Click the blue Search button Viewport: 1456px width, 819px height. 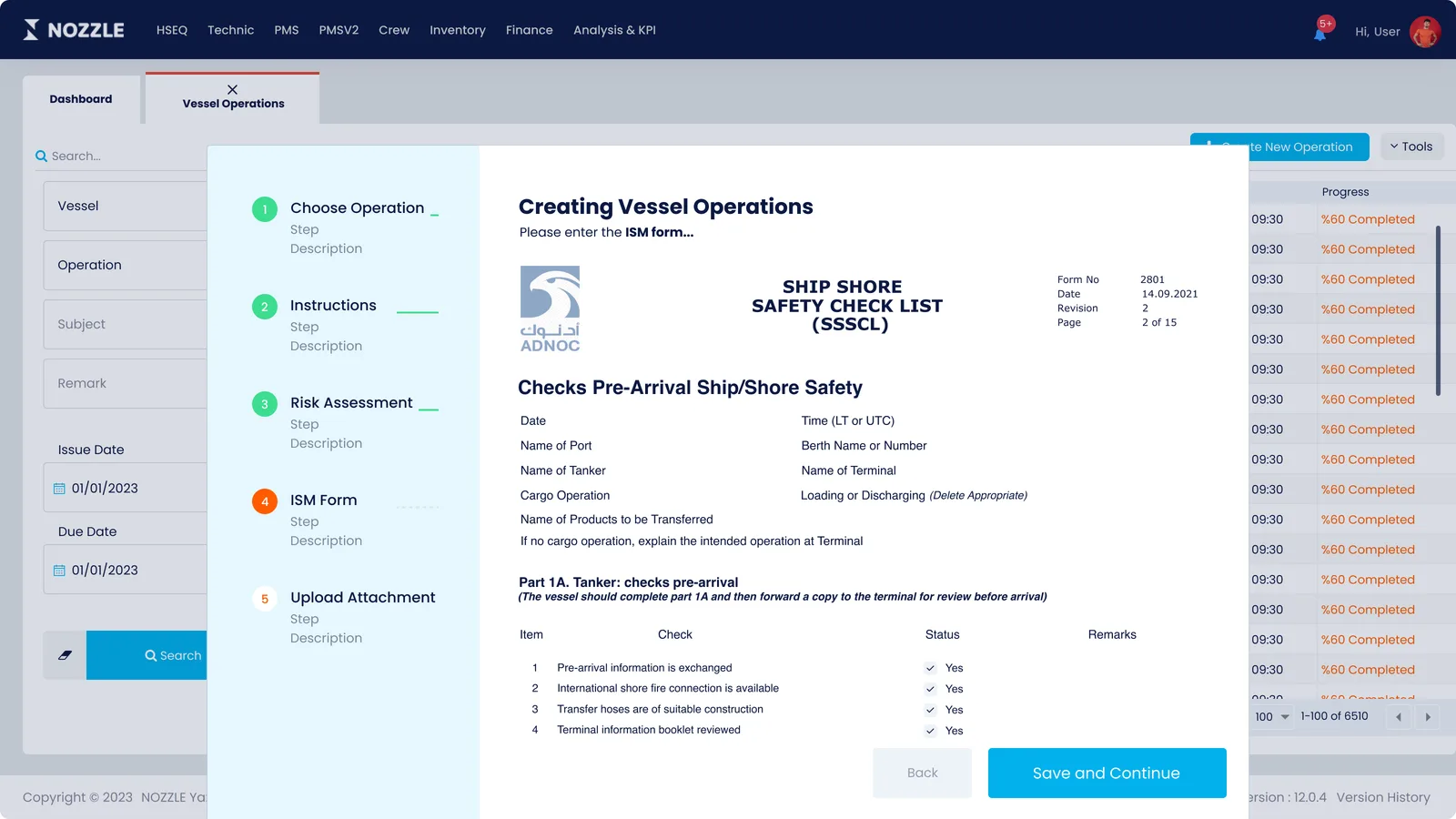(147, 655)
